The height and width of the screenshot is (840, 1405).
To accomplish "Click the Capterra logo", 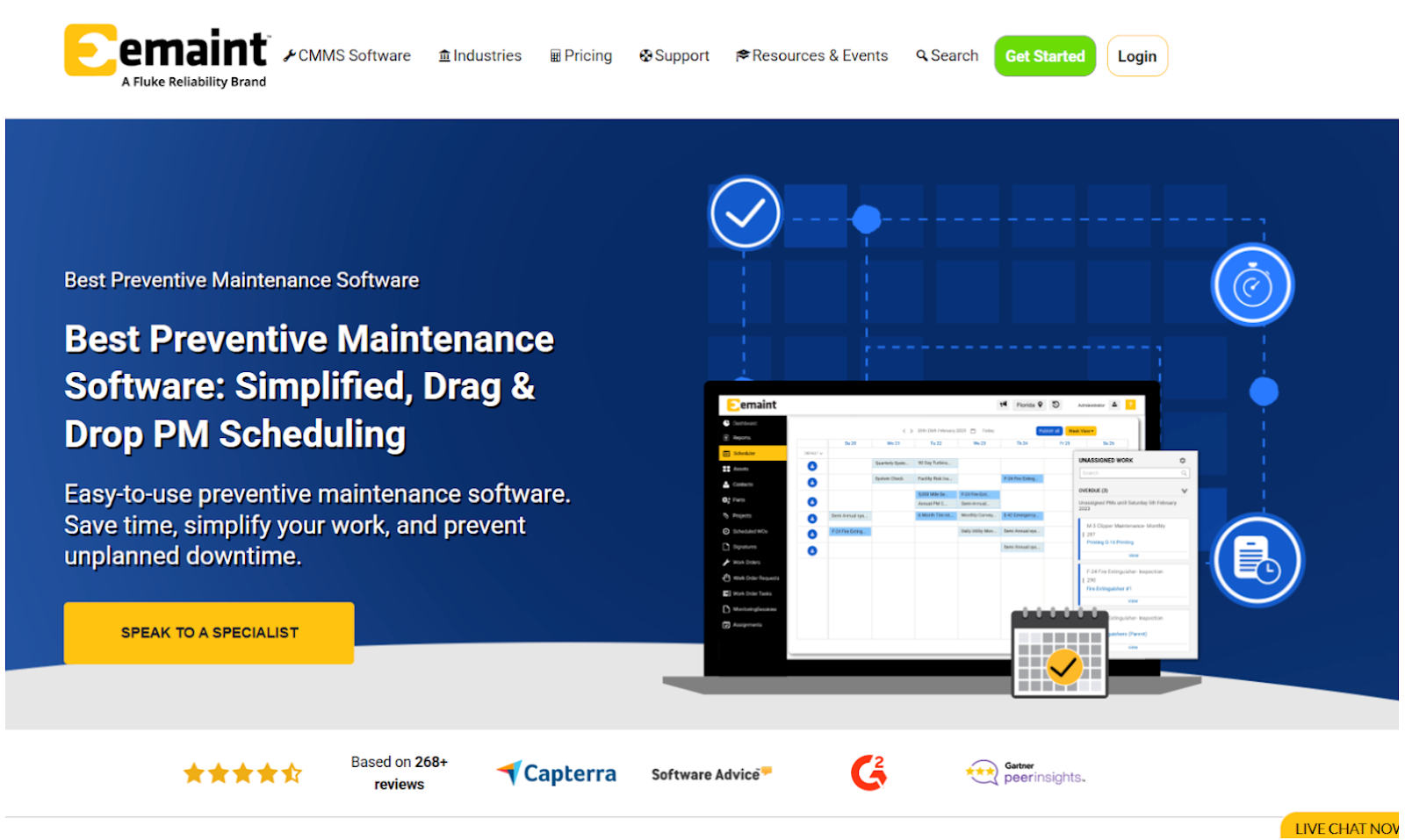I will click(x=557, y=773).
